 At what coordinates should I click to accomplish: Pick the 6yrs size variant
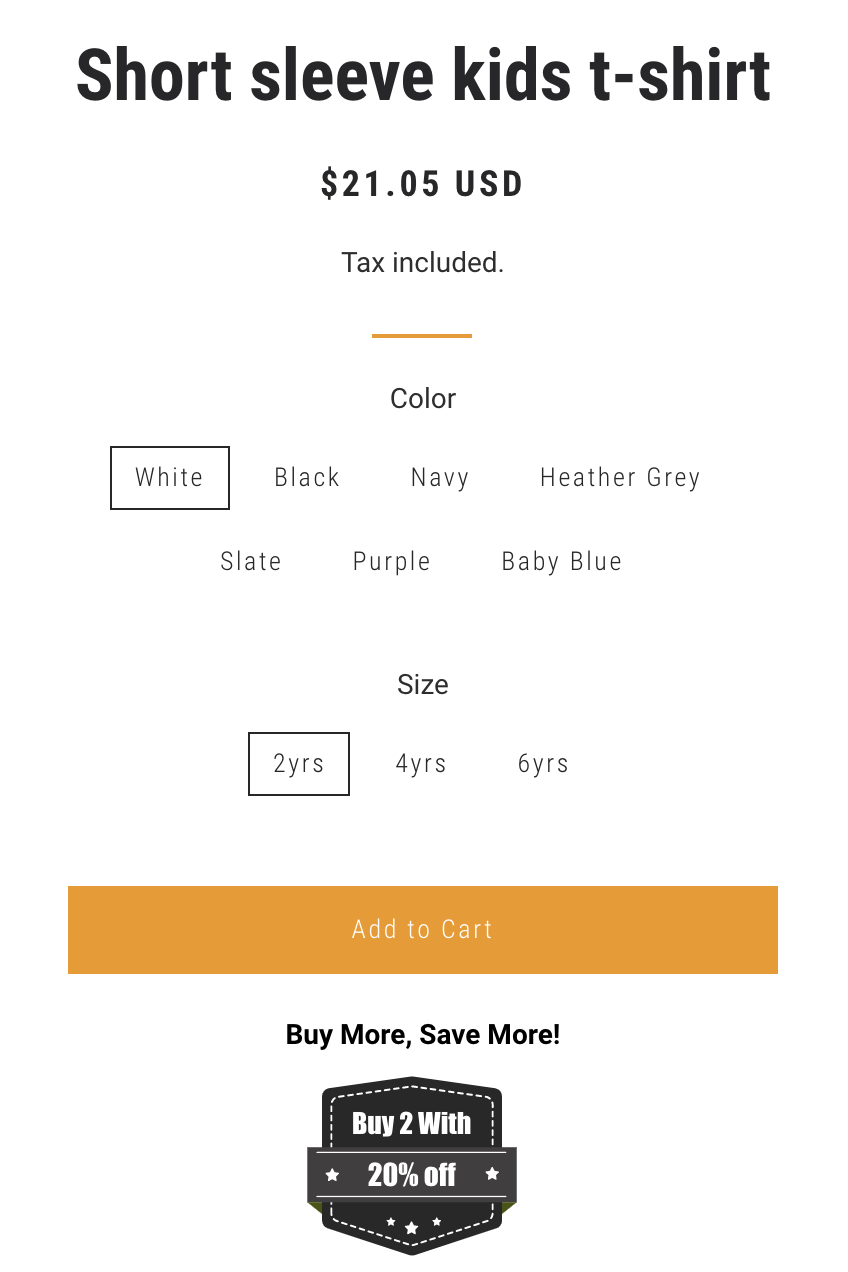[x=543, y=764]
